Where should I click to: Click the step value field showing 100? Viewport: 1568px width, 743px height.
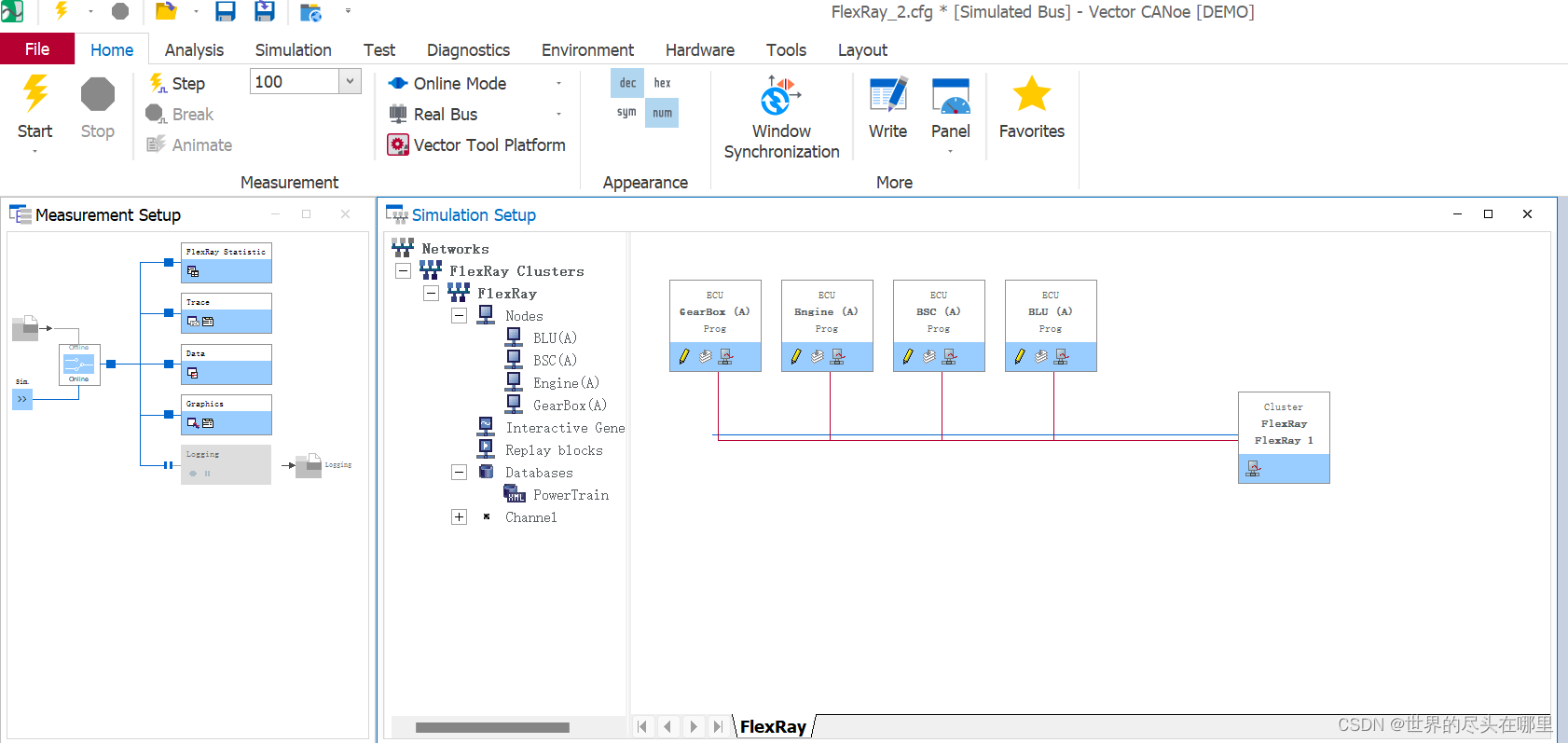(x=295, y=82)
